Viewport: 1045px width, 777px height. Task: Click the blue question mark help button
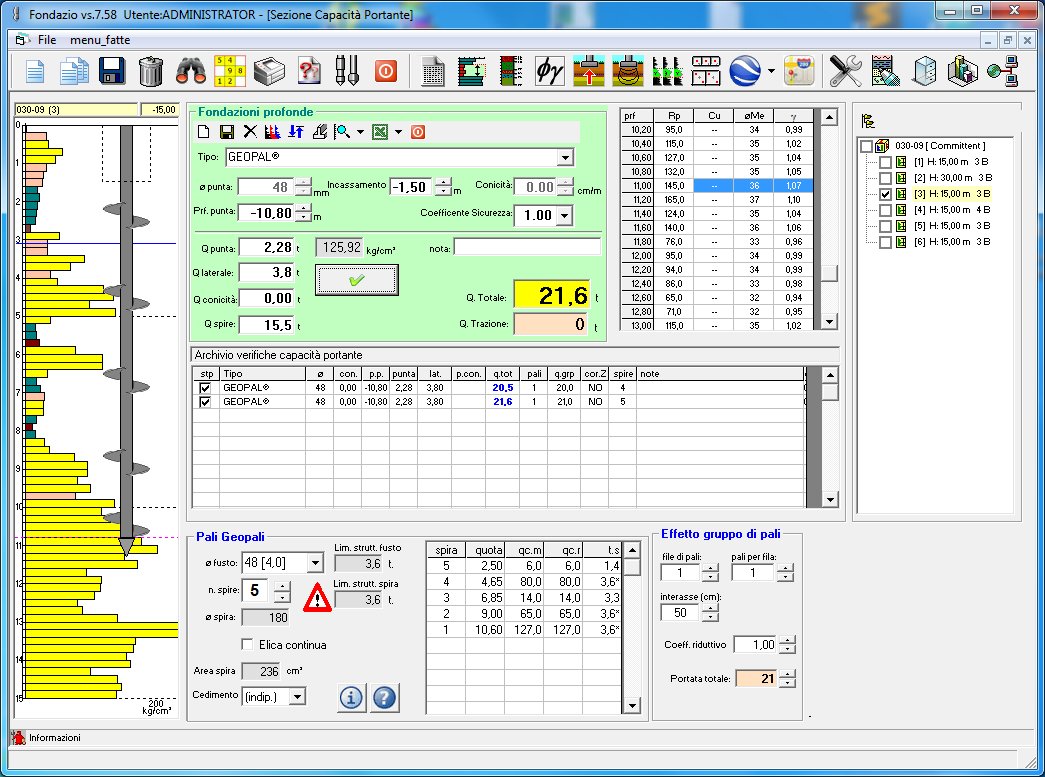pos(385,698)
